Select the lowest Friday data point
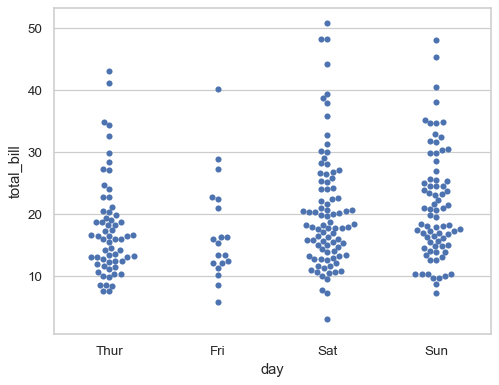The image size is (499, 385). pyautogui.click(x=218, y=302)
